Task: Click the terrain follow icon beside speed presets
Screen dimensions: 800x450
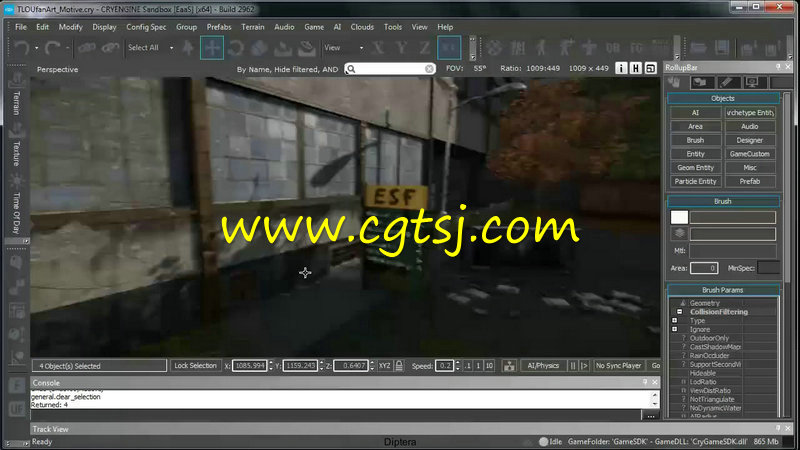Action: click(x=509, y=366)
